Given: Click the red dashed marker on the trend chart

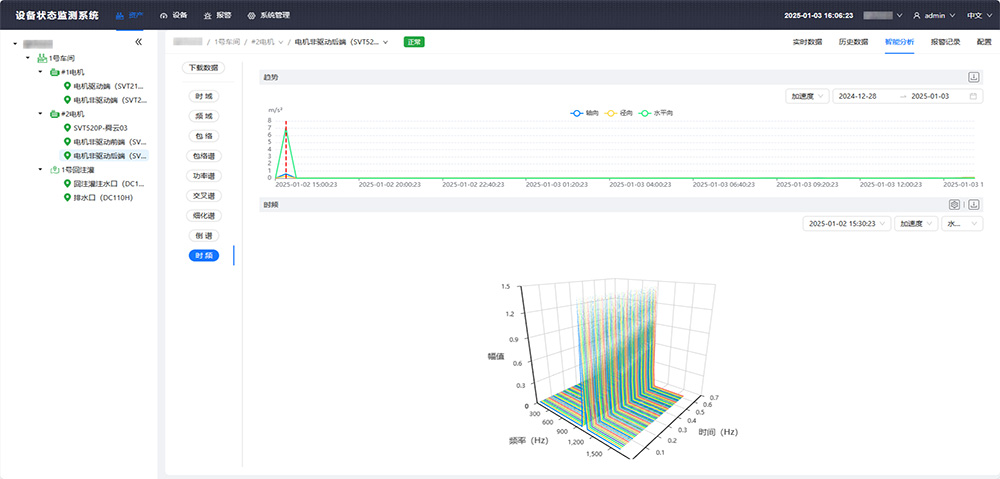Looking at the screenshot, I should click(x=286, y=149).
